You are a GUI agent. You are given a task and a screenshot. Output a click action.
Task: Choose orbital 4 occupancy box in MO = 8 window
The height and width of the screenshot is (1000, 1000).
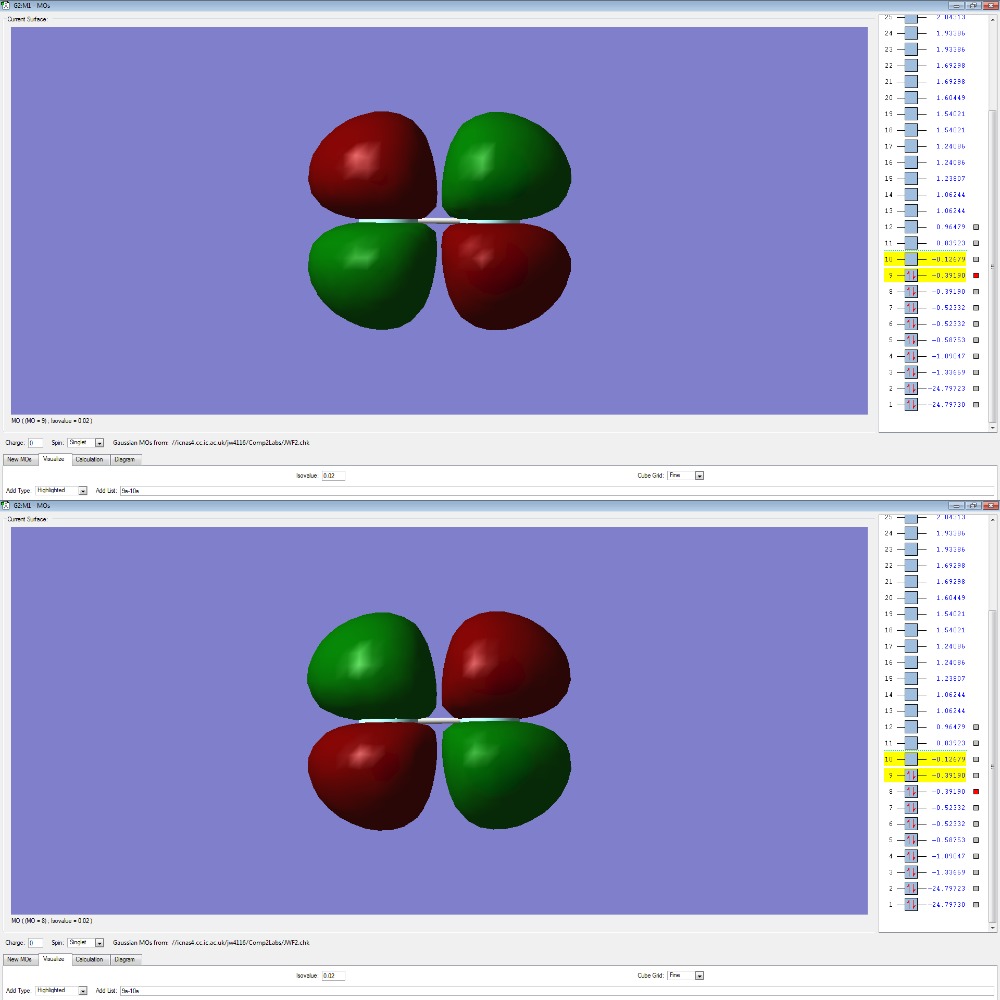pyautogui.click(x=911, y=856)
